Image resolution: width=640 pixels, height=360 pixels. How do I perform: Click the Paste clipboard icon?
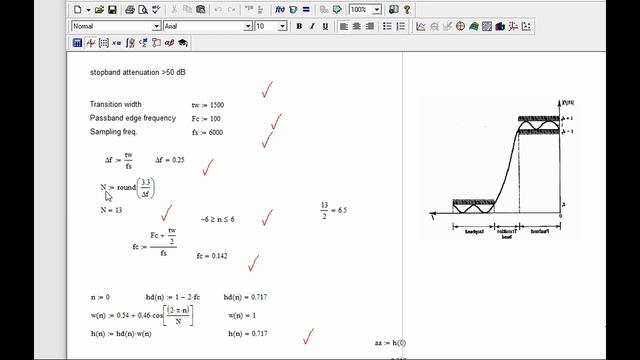pos(200,9)
